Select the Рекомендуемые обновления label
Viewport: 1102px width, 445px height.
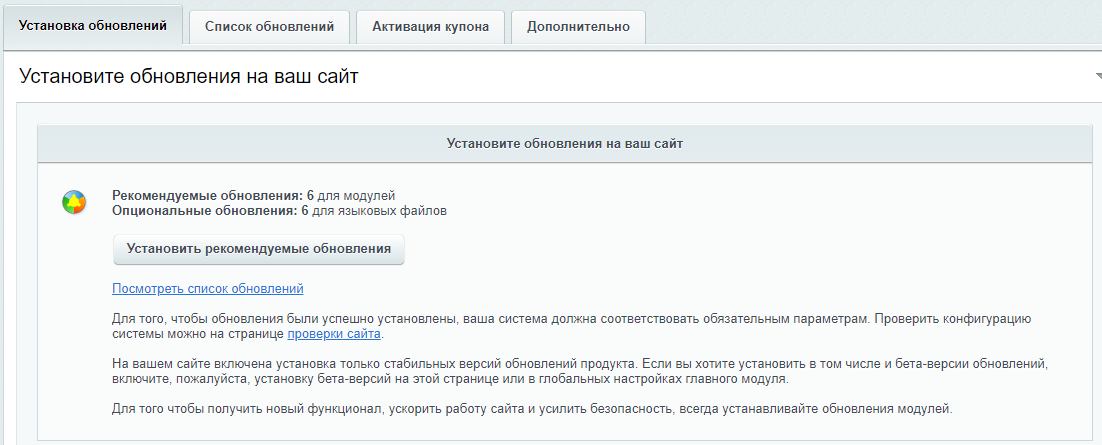[207, 196]
